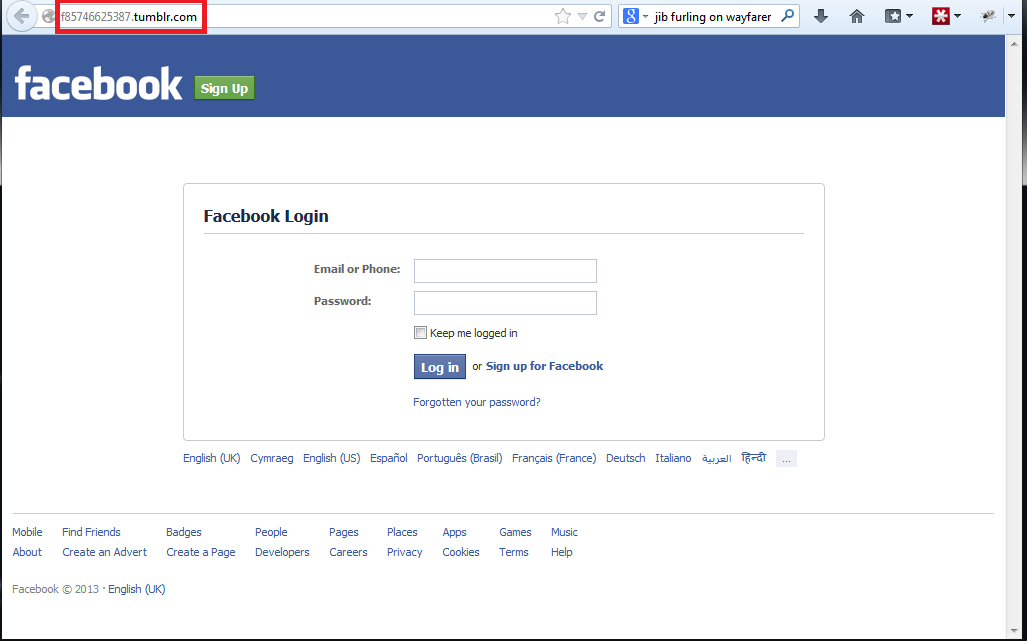This screenshot has height=641, width=1027.
Task: Tick the Keep me logged in checkbox
Action: pos(420,333)
